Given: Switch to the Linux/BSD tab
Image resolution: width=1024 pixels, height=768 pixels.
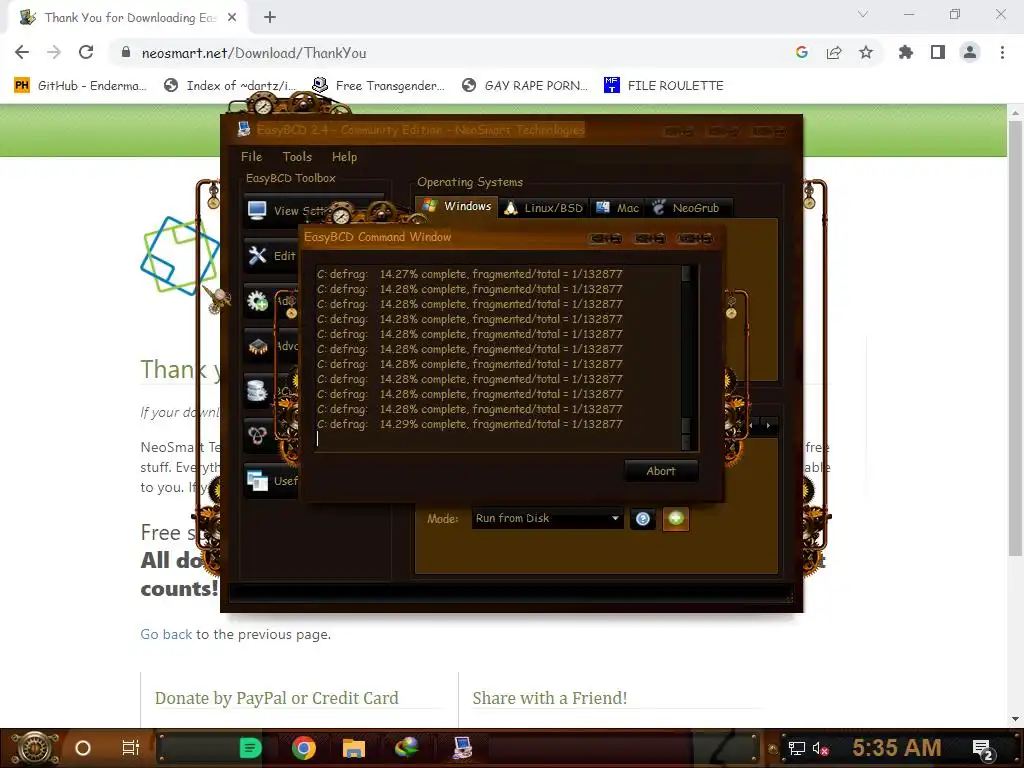Looking at the screenshot, I should point(544,208).
